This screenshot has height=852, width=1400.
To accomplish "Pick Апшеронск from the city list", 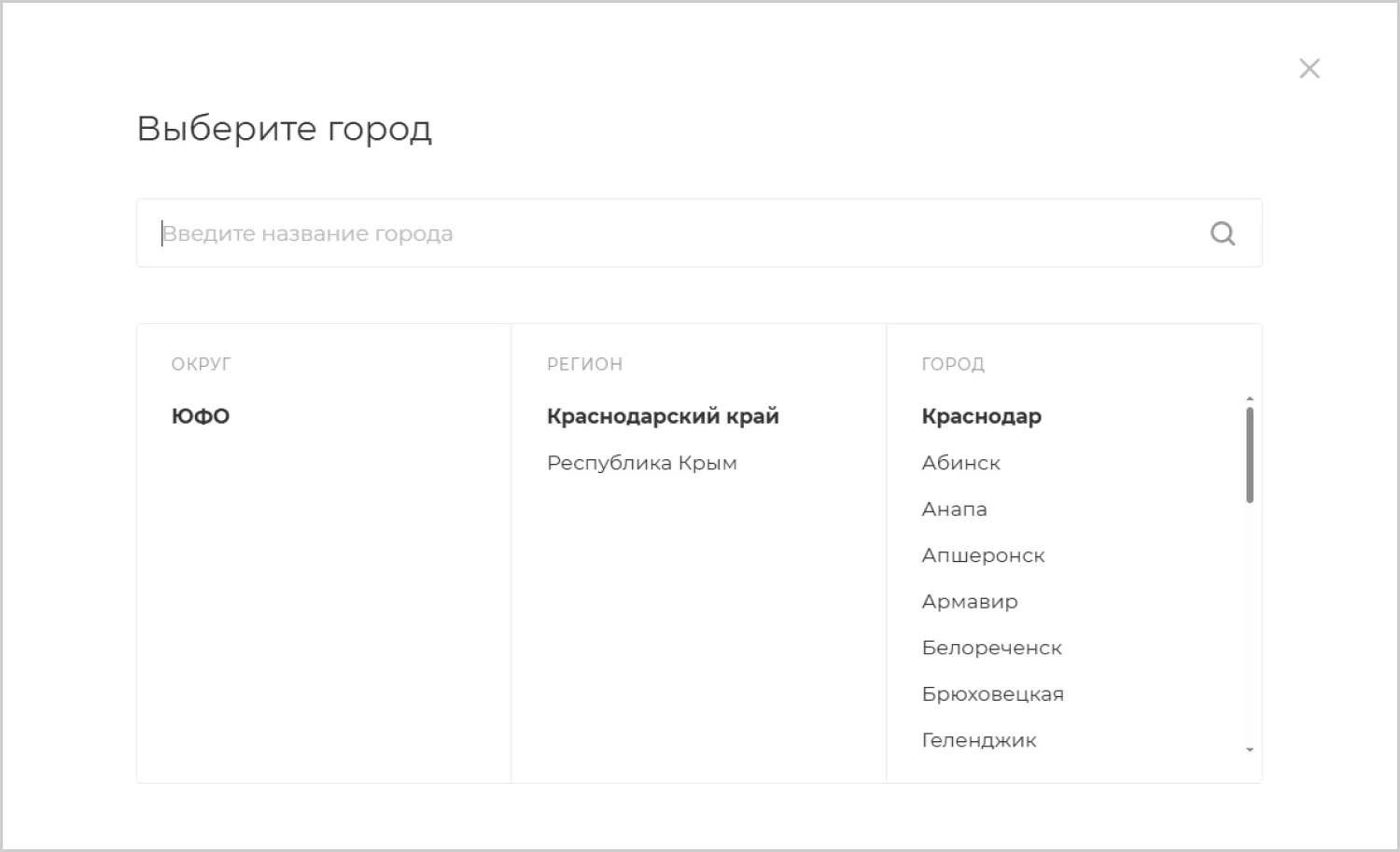I will 984,555.
